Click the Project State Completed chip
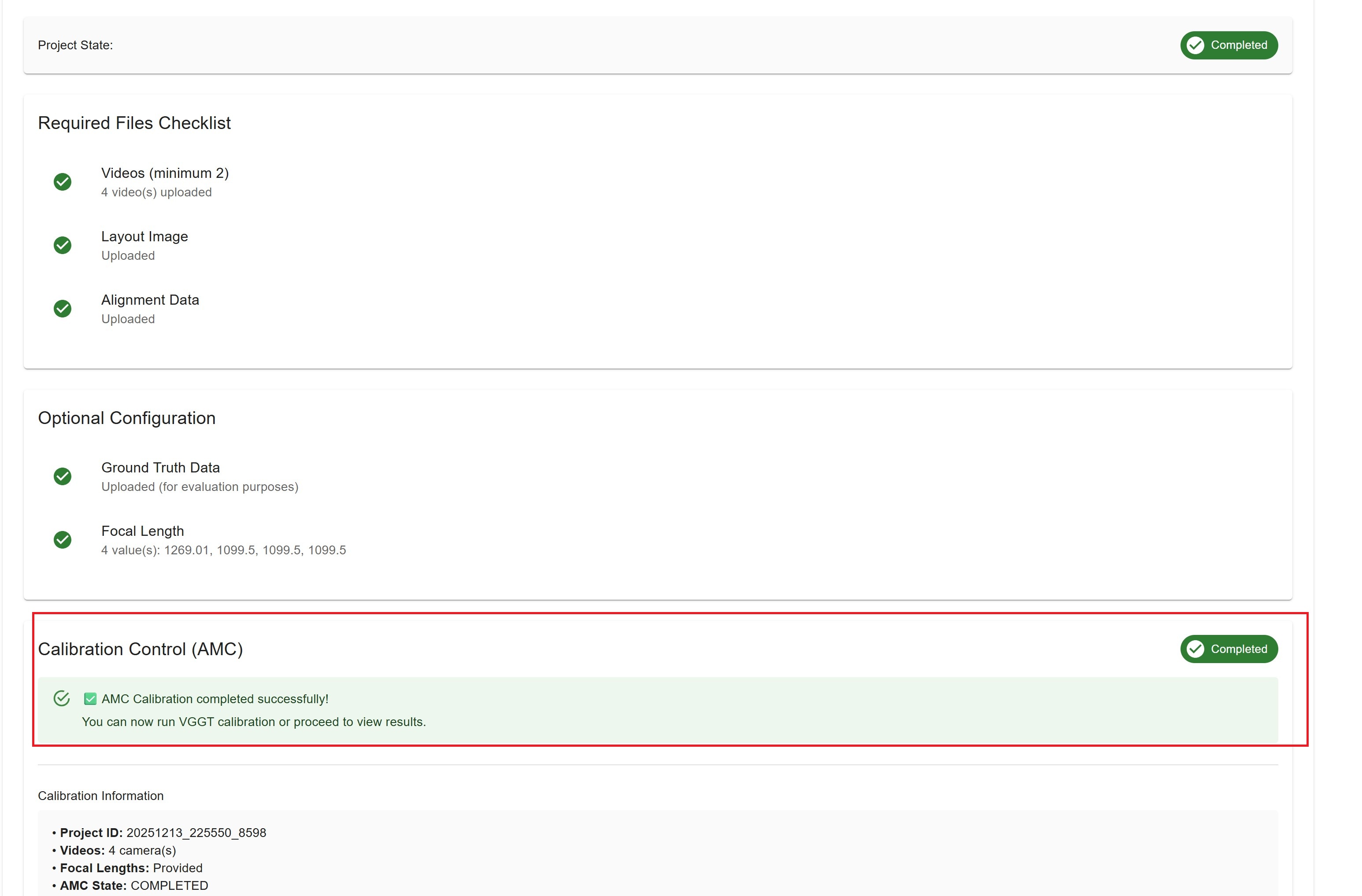The image size is (1362, 896). pos(1229,45)
